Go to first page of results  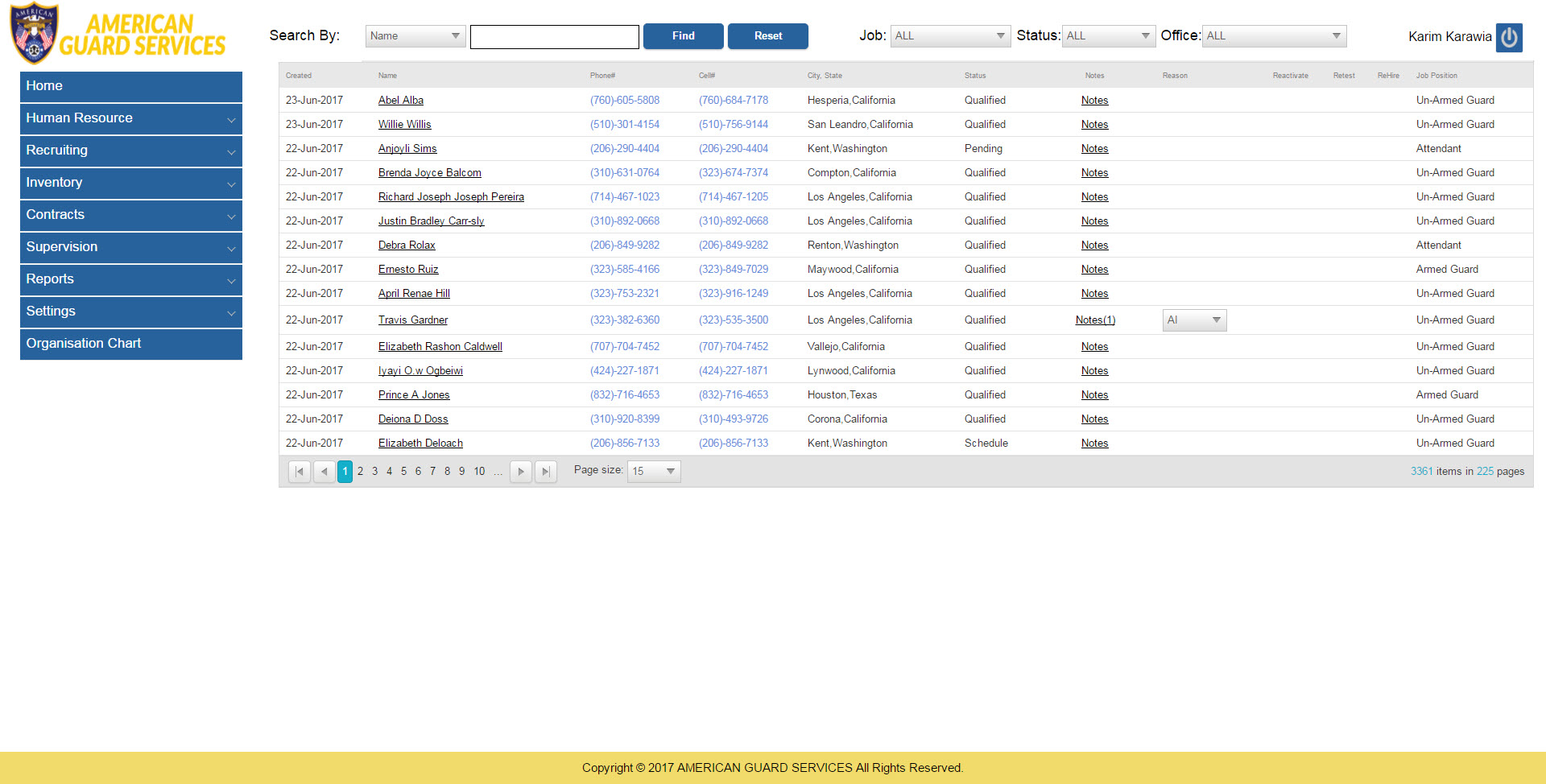tap(300, 472)
